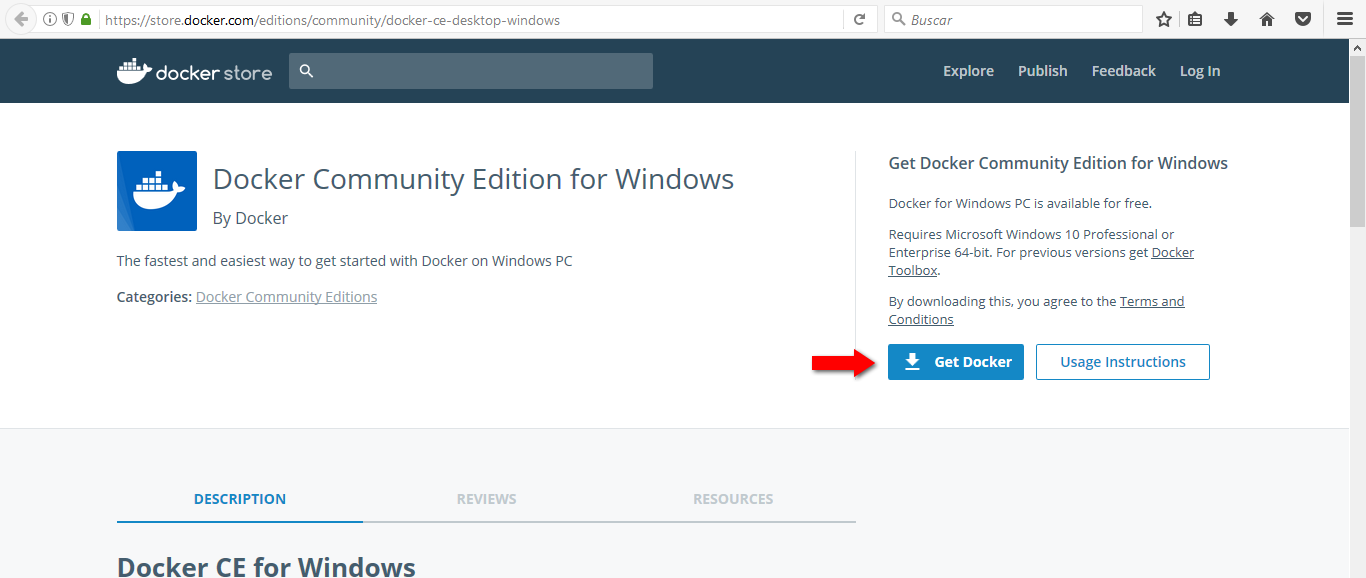Screen dimensions: 1366x578
Task: Reload the page with the refresh icon
Action: click(859, 20)
